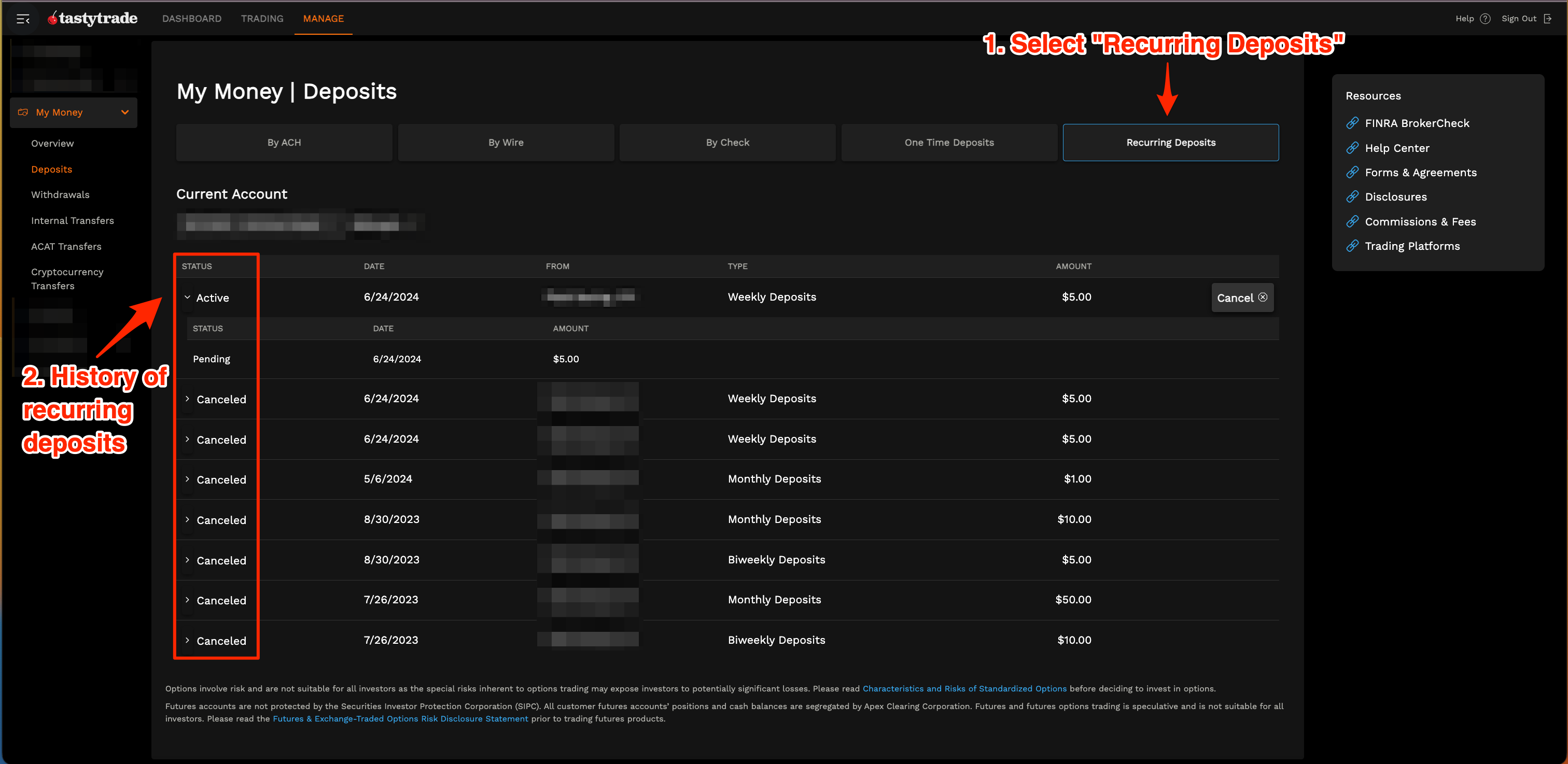1568x764 pixels.
Task: Select the By Wire tab
Action: 506,142
